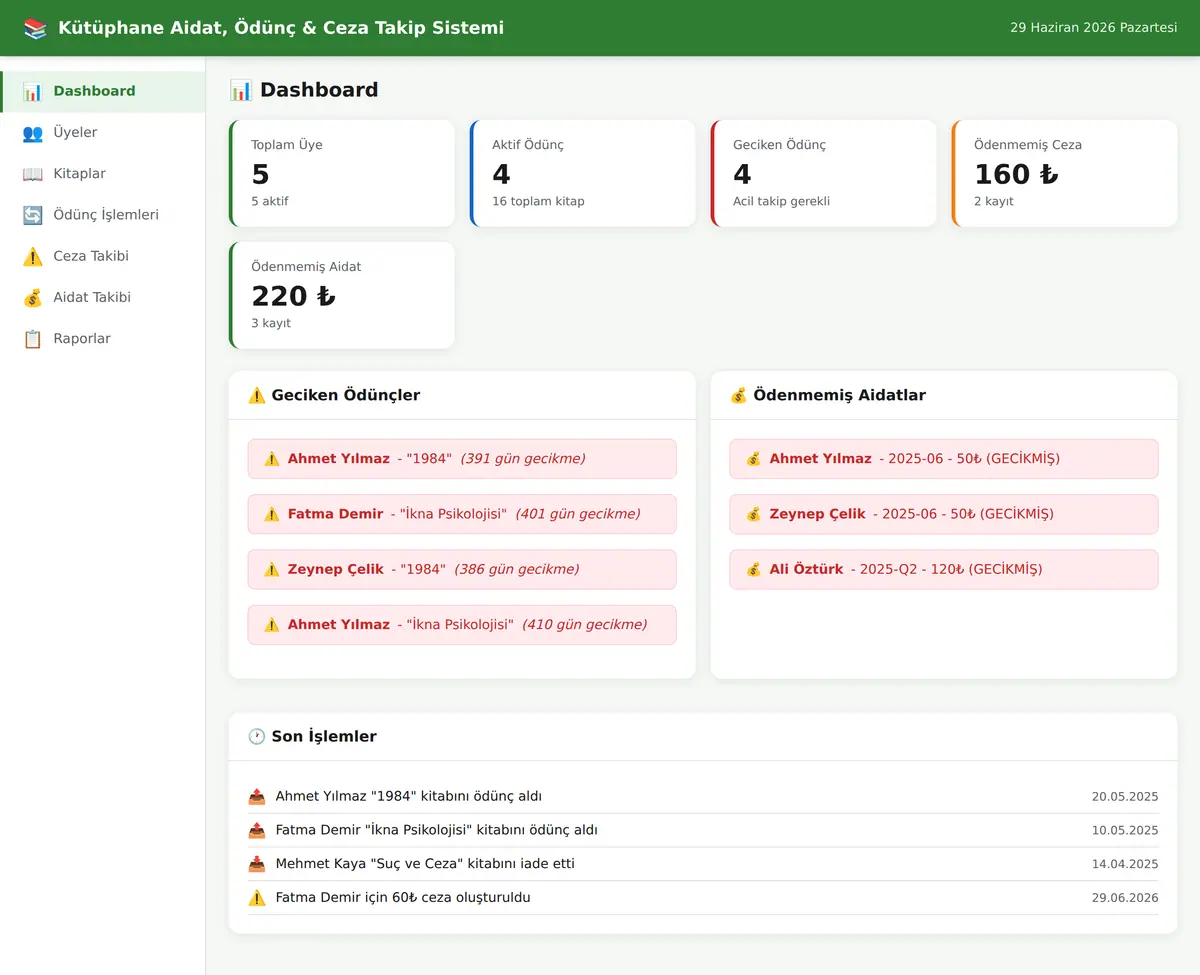
Task: Navigate to Ödünç İşlemleri
Action: pyautogui.click(x=103, y=215)
